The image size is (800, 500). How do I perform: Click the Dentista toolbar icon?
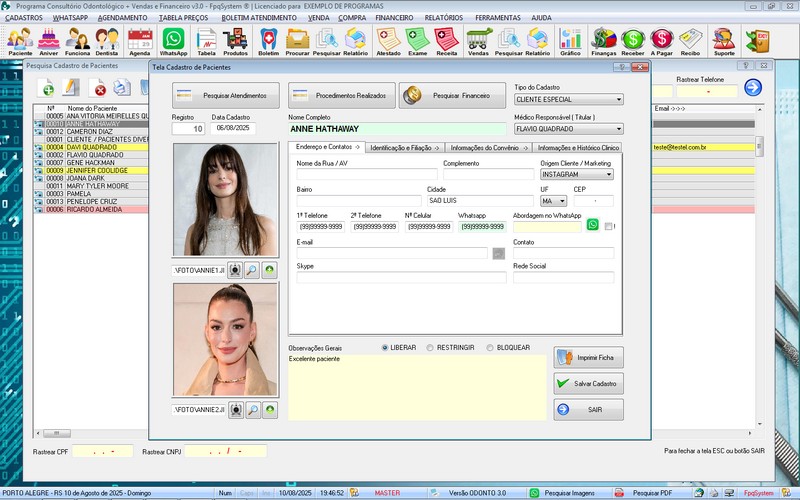pyautogui.click(x=107, y=40)
